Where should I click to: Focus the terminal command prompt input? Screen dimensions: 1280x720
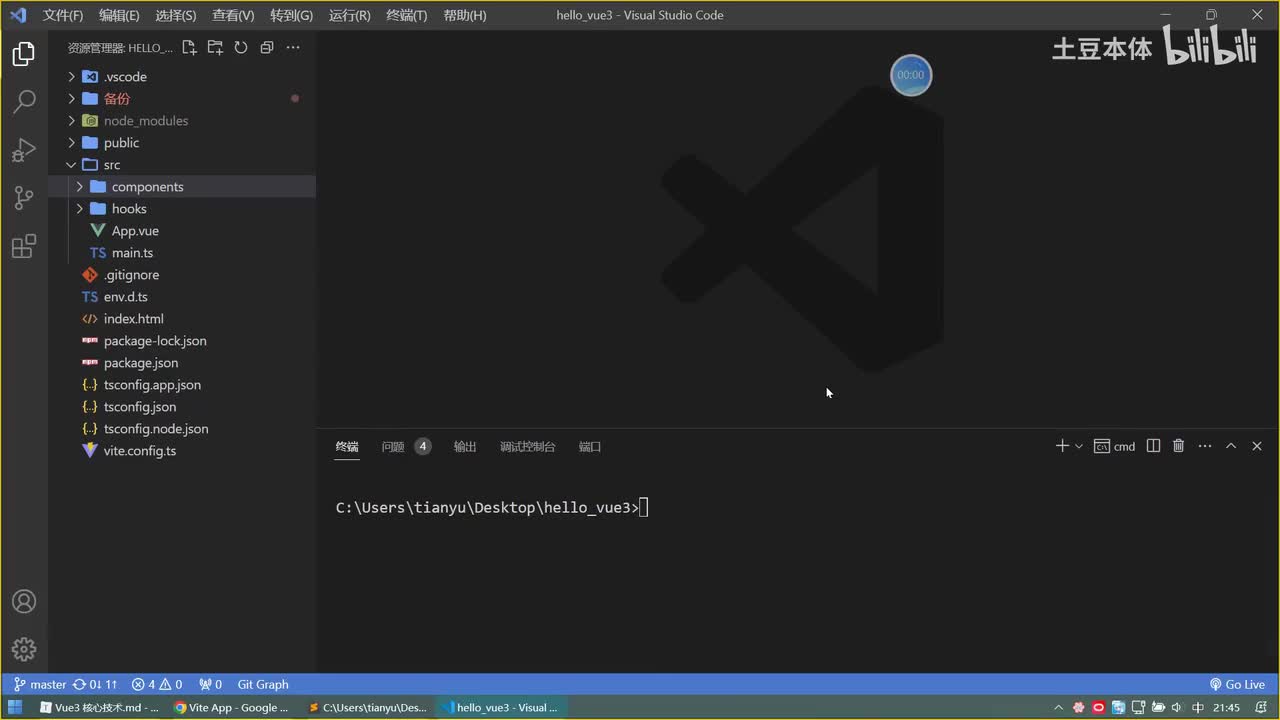coord(644,508)
